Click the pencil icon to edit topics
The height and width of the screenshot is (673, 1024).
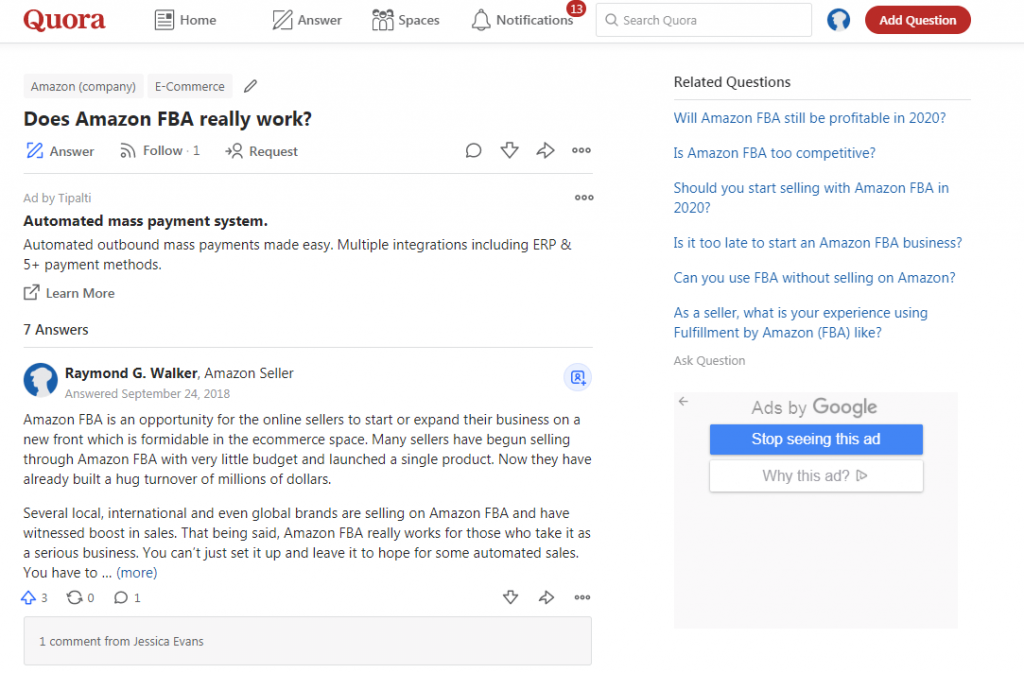(x=250, y=86)
